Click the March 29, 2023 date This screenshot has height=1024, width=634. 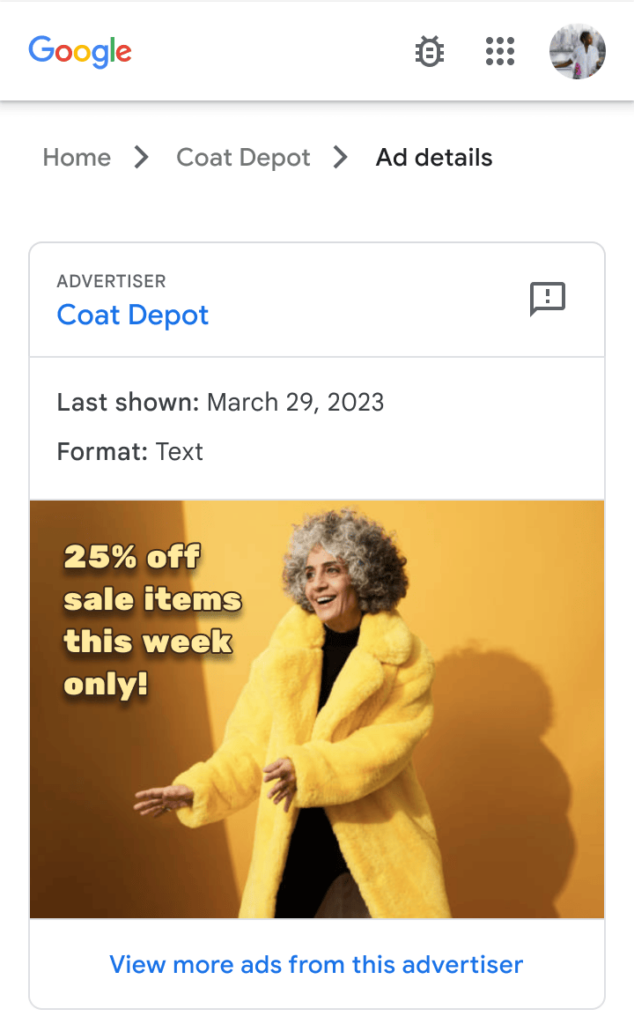(295, 403)
